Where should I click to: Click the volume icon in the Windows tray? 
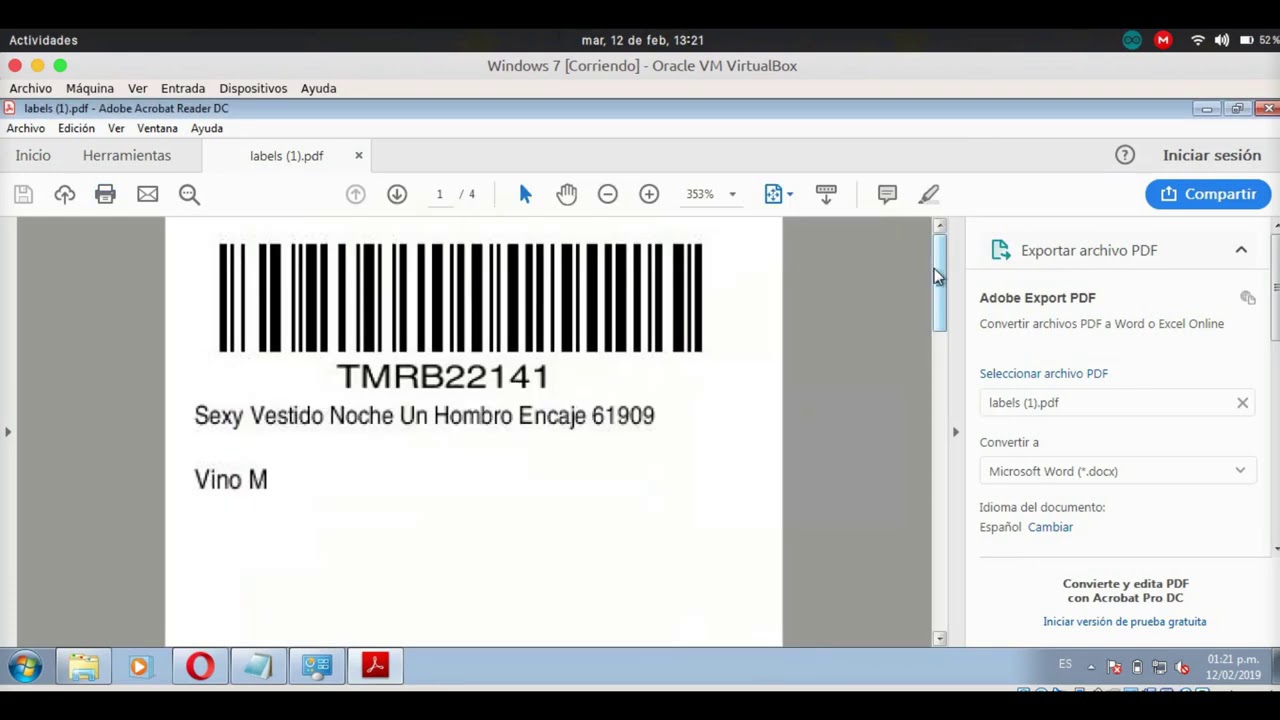(x=1182, y=667)
